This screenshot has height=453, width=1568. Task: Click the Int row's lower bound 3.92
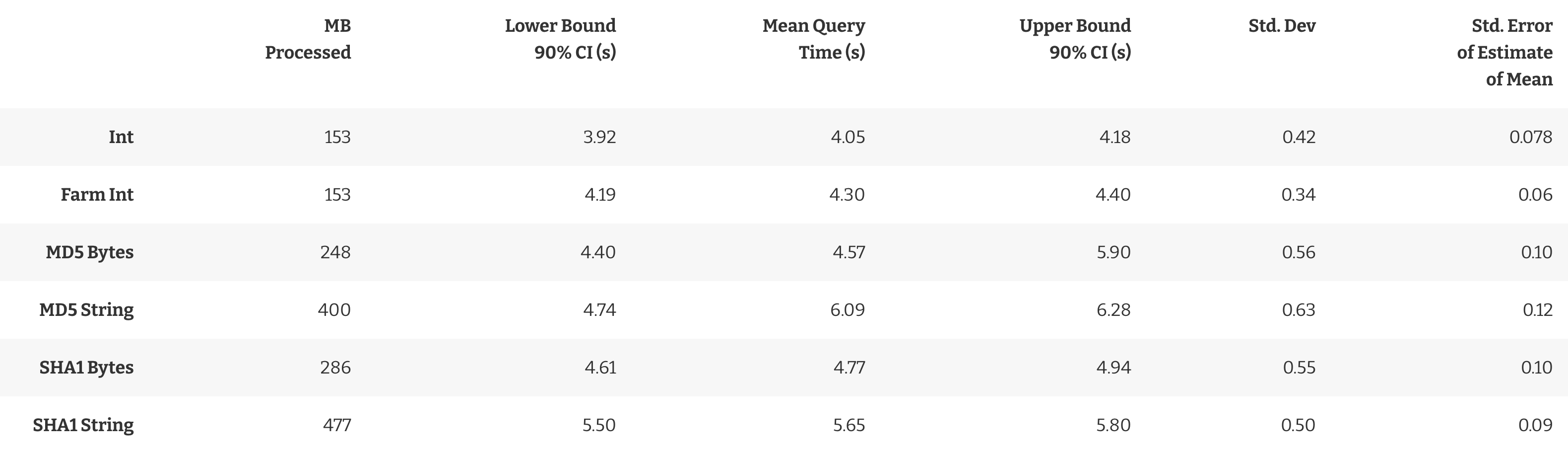(x=599, y=137)
